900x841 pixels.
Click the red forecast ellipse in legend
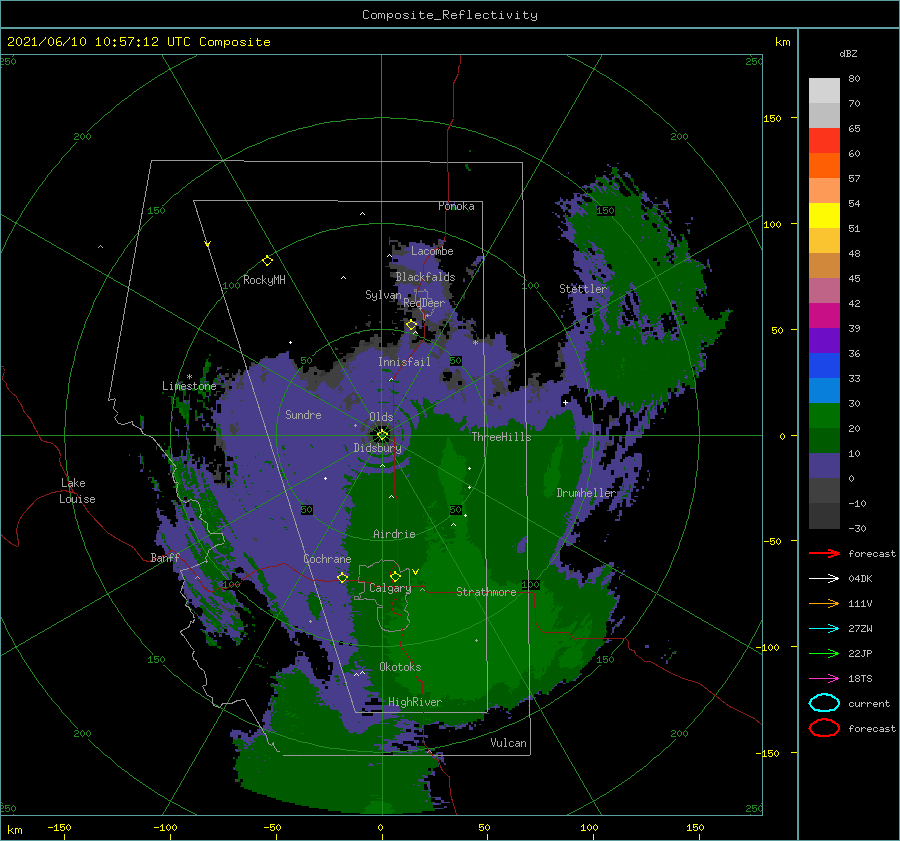pyautogui.click(x=824, y=728)
